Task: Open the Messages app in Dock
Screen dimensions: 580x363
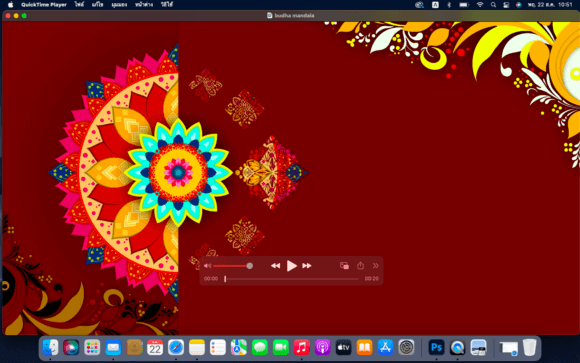Action: coord(260,347)
